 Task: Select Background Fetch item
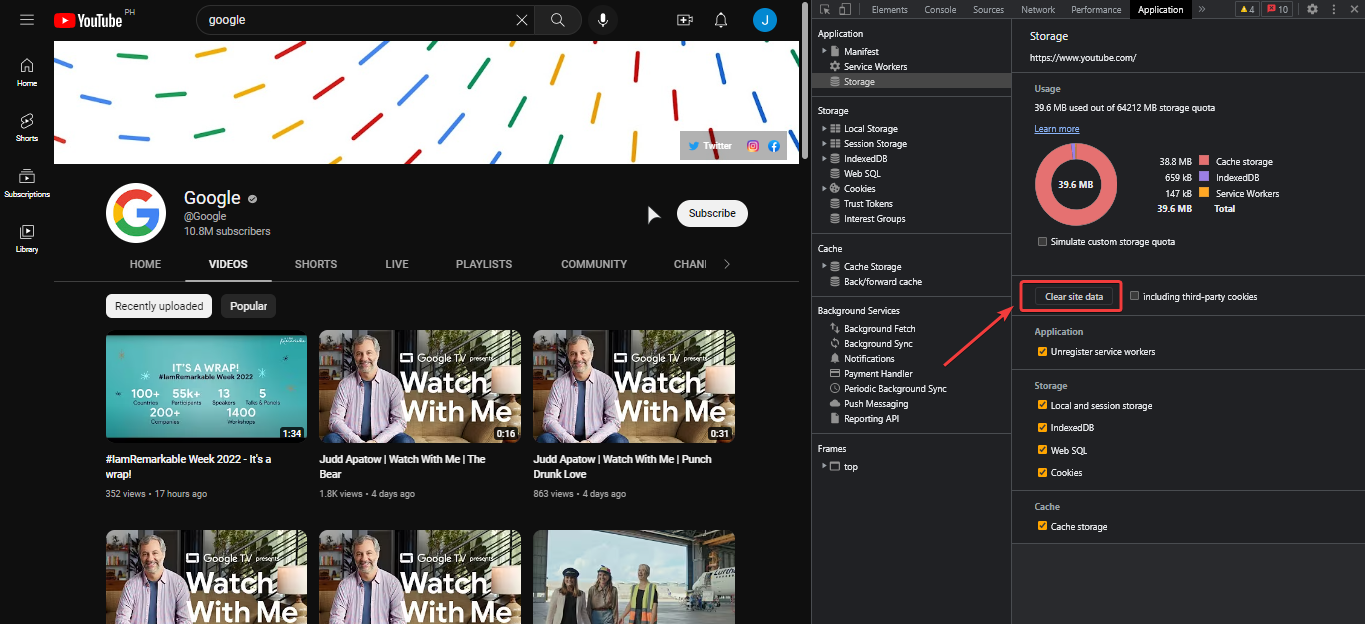click(879, 328)
